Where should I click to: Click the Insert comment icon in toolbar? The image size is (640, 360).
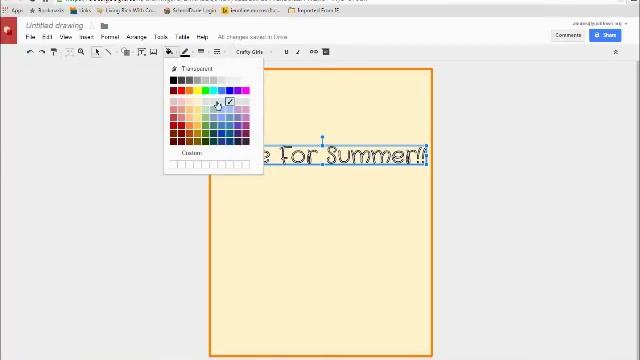click(x=326, y=52)
